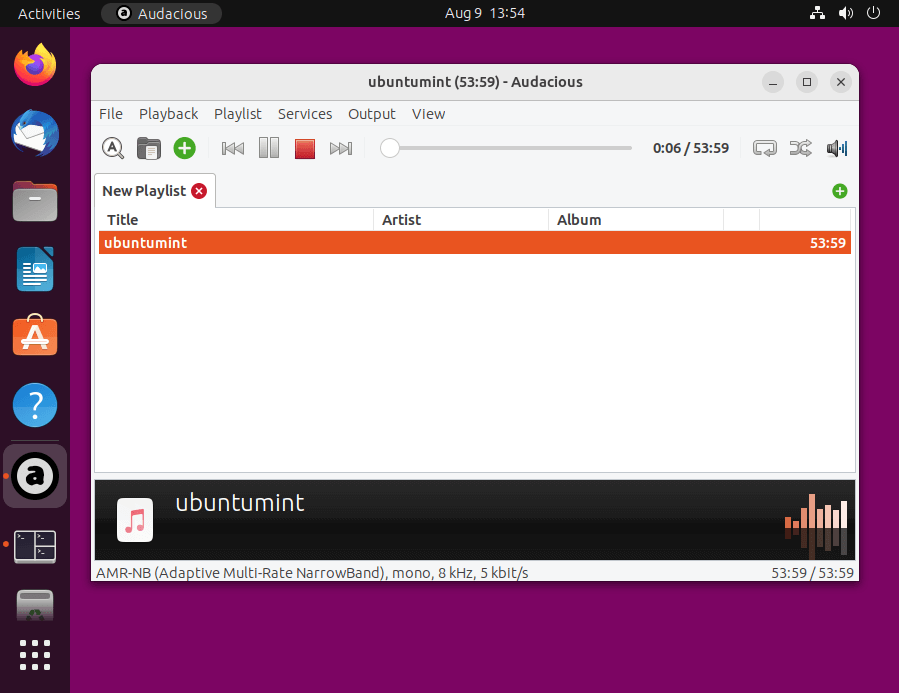The height and width of the screenshot is (693, 899).
Task: Toggle repeat mode
Action: (765, 148)
